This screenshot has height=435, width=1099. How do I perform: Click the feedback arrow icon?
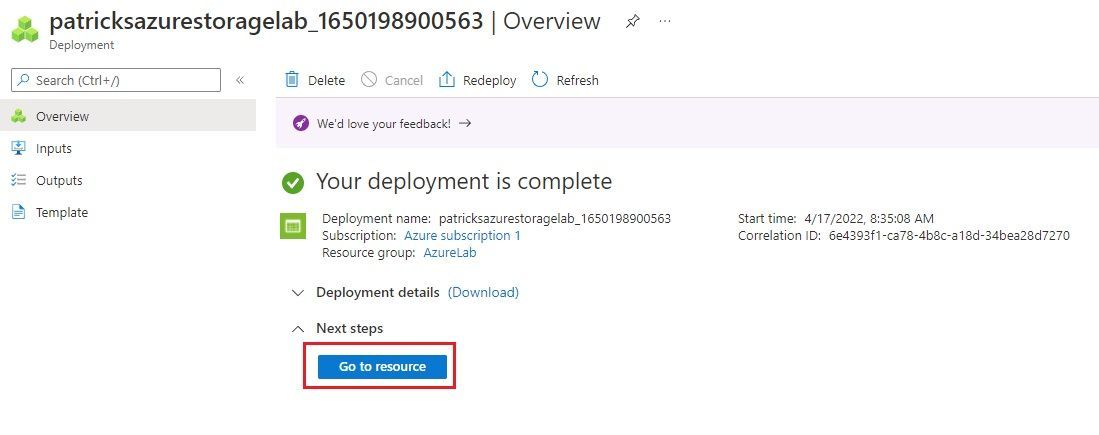tap(465, 123)
